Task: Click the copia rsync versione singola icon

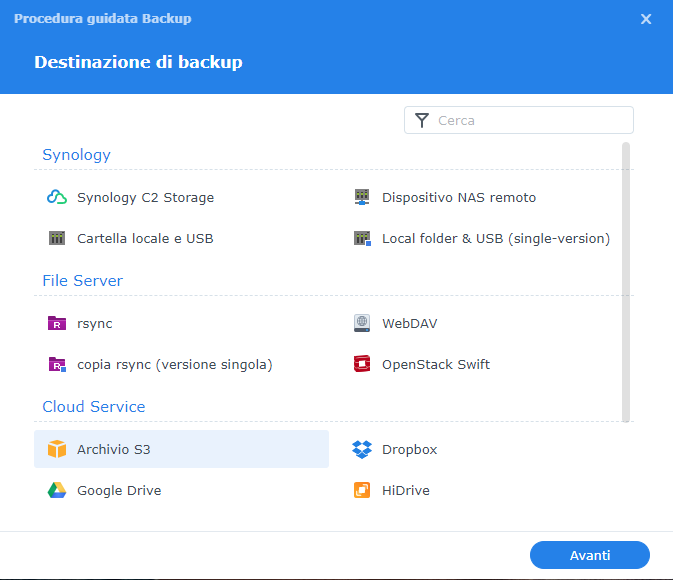Action: click(x=57, y=364)
